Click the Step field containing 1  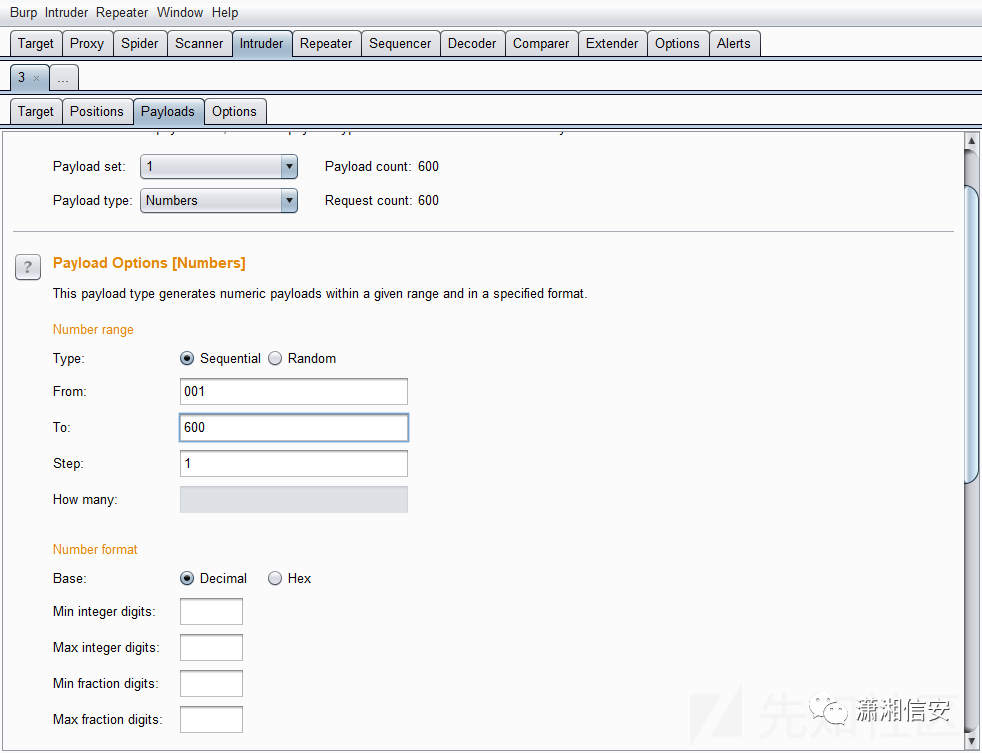tap(294, 464)
